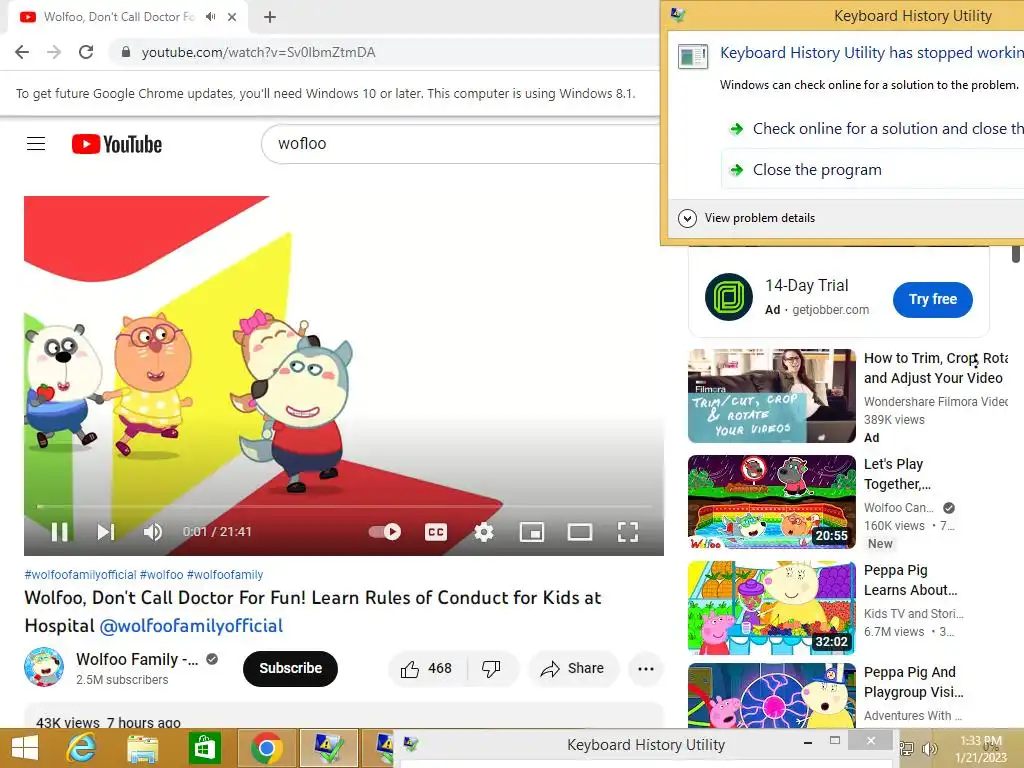Open @wolfoofamilyofficial mention in title
The image size is (1024, 768).
(191, 626)
